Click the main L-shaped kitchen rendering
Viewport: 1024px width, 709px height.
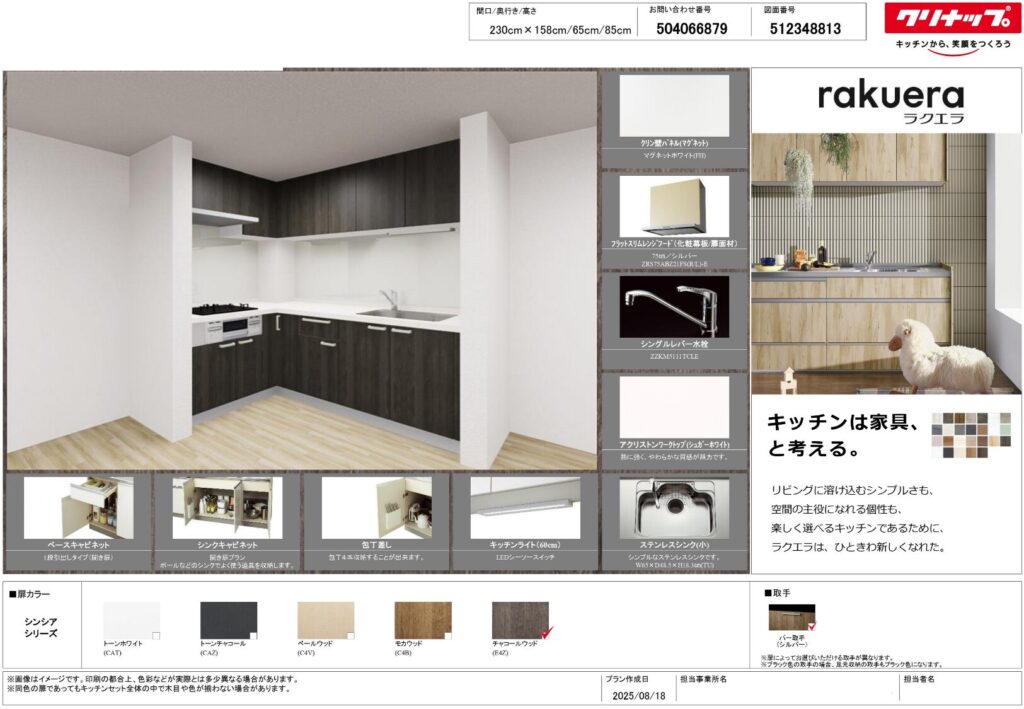coord(300,270)
